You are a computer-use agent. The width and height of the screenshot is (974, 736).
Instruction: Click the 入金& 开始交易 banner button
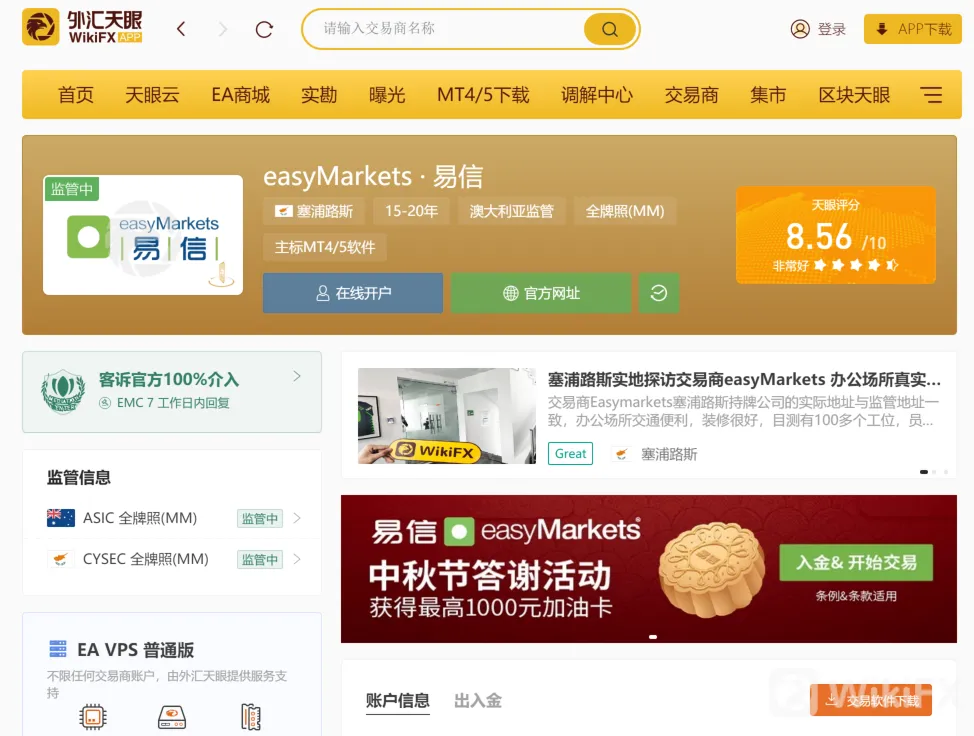point(856,562)
